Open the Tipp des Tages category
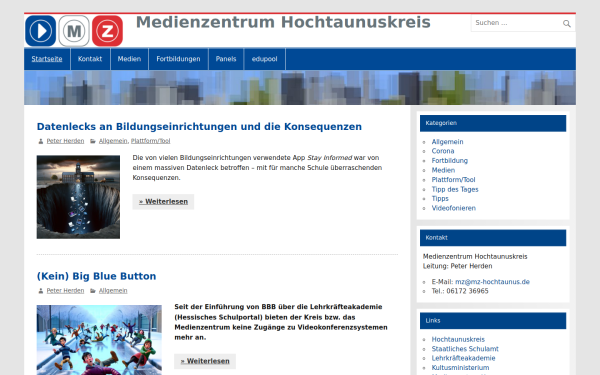This screenshot has width=600, height=375. (455, 189)
